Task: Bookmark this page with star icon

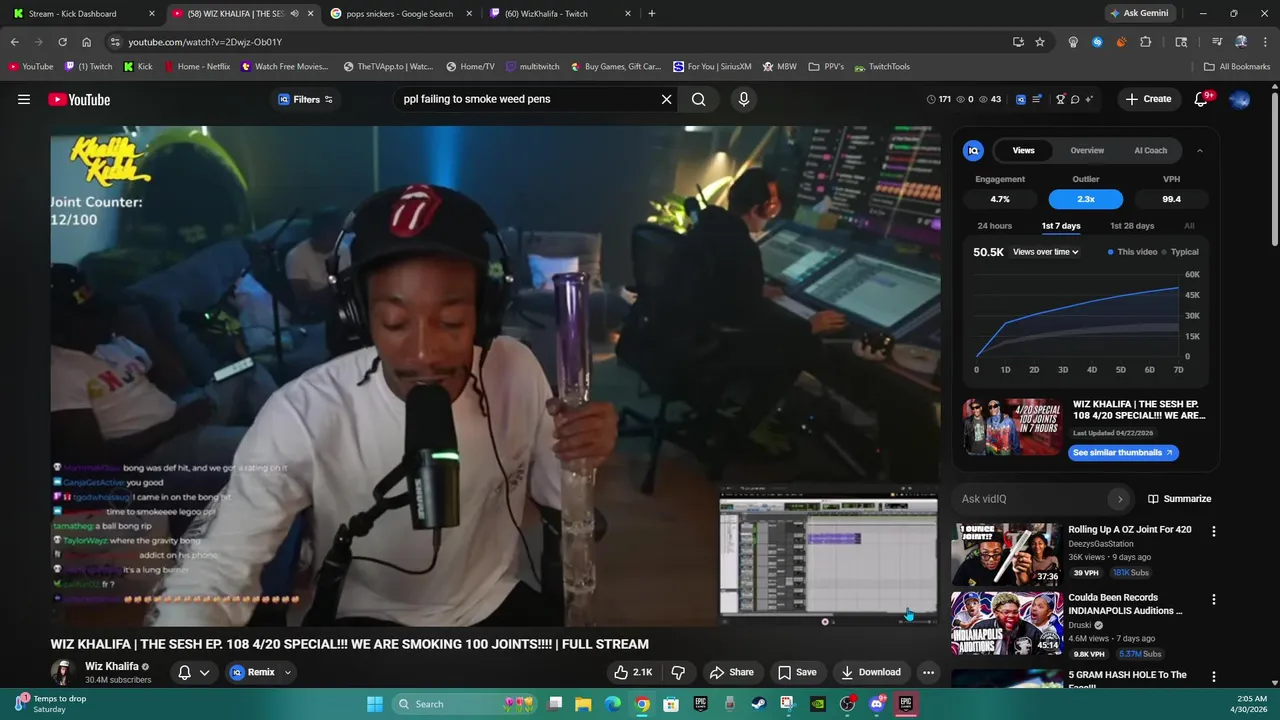Action: click(1040, 42)
